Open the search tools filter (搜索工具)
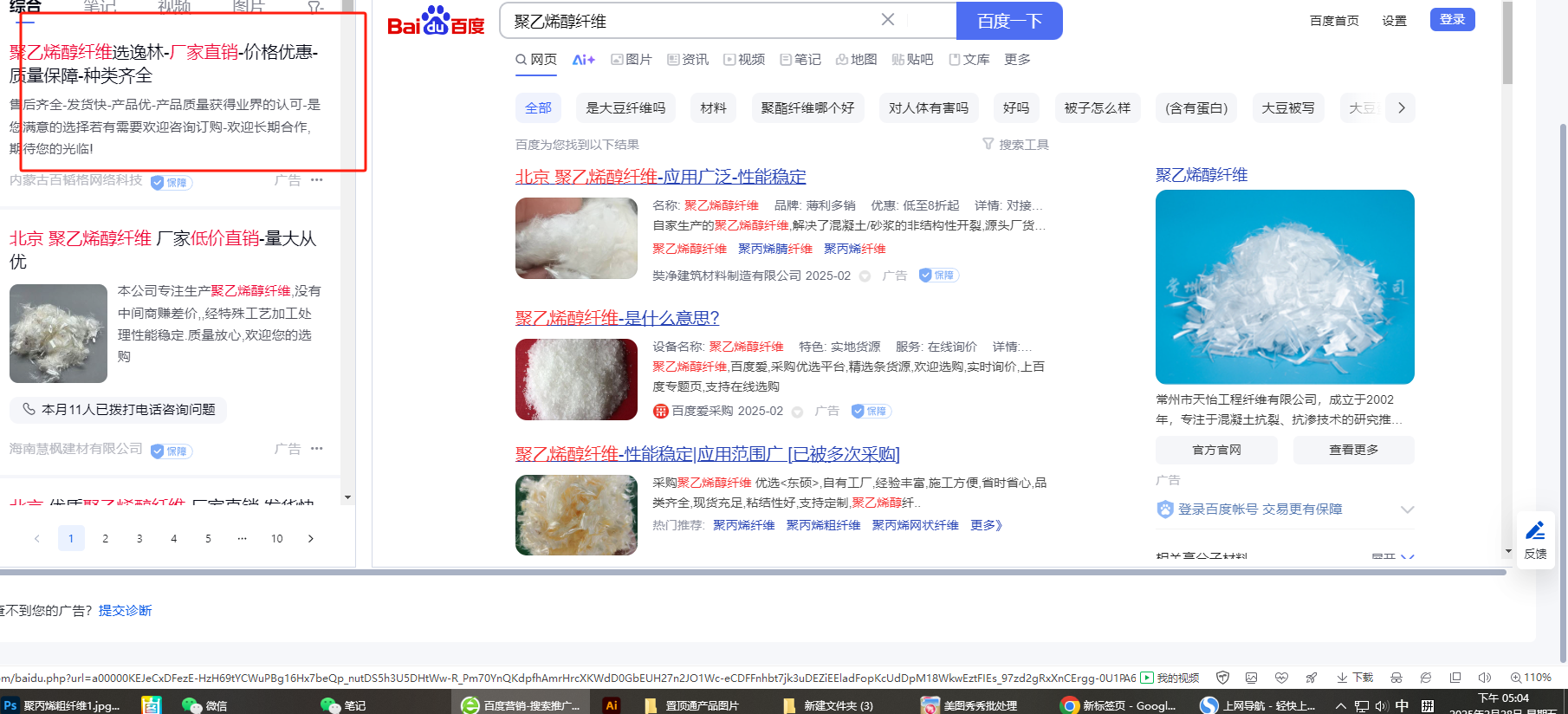The width and height of the screenshot is (1568, 714). tap(1015, 145)
